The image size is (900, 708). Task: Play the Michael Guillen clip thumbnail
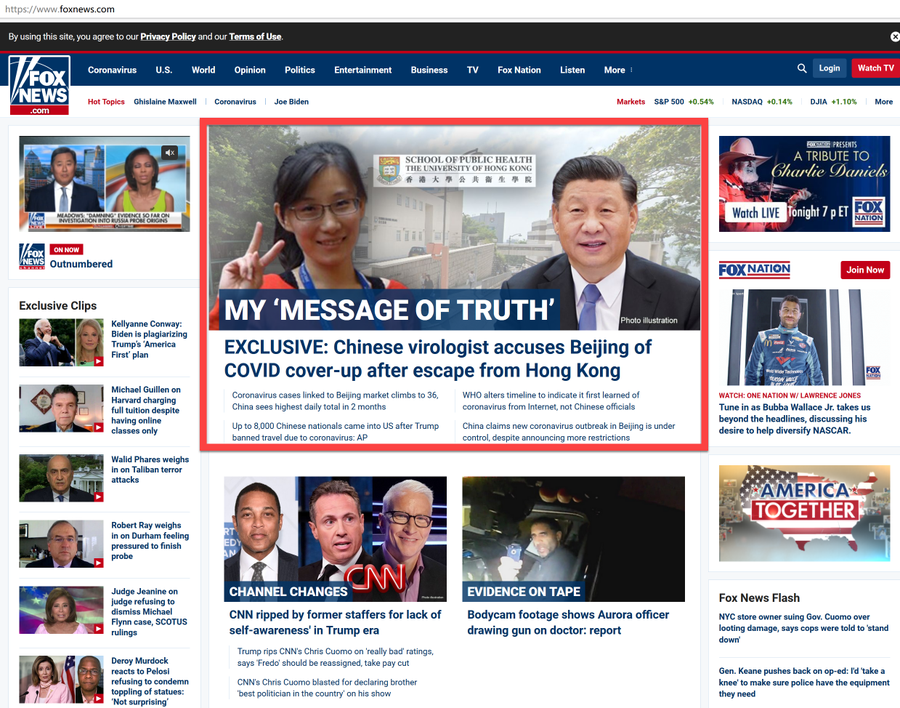click(61, 408)
